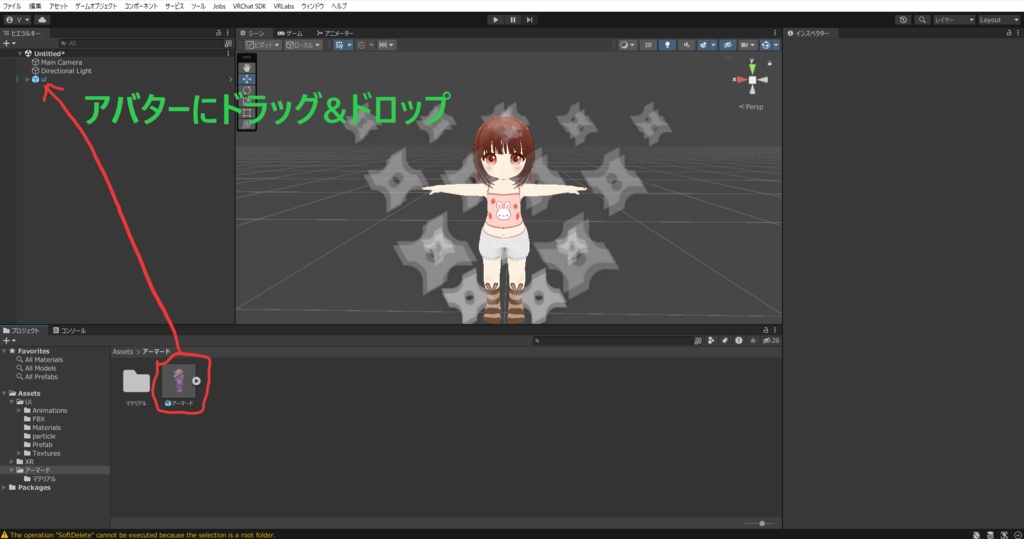Click the Pause button

513,20
